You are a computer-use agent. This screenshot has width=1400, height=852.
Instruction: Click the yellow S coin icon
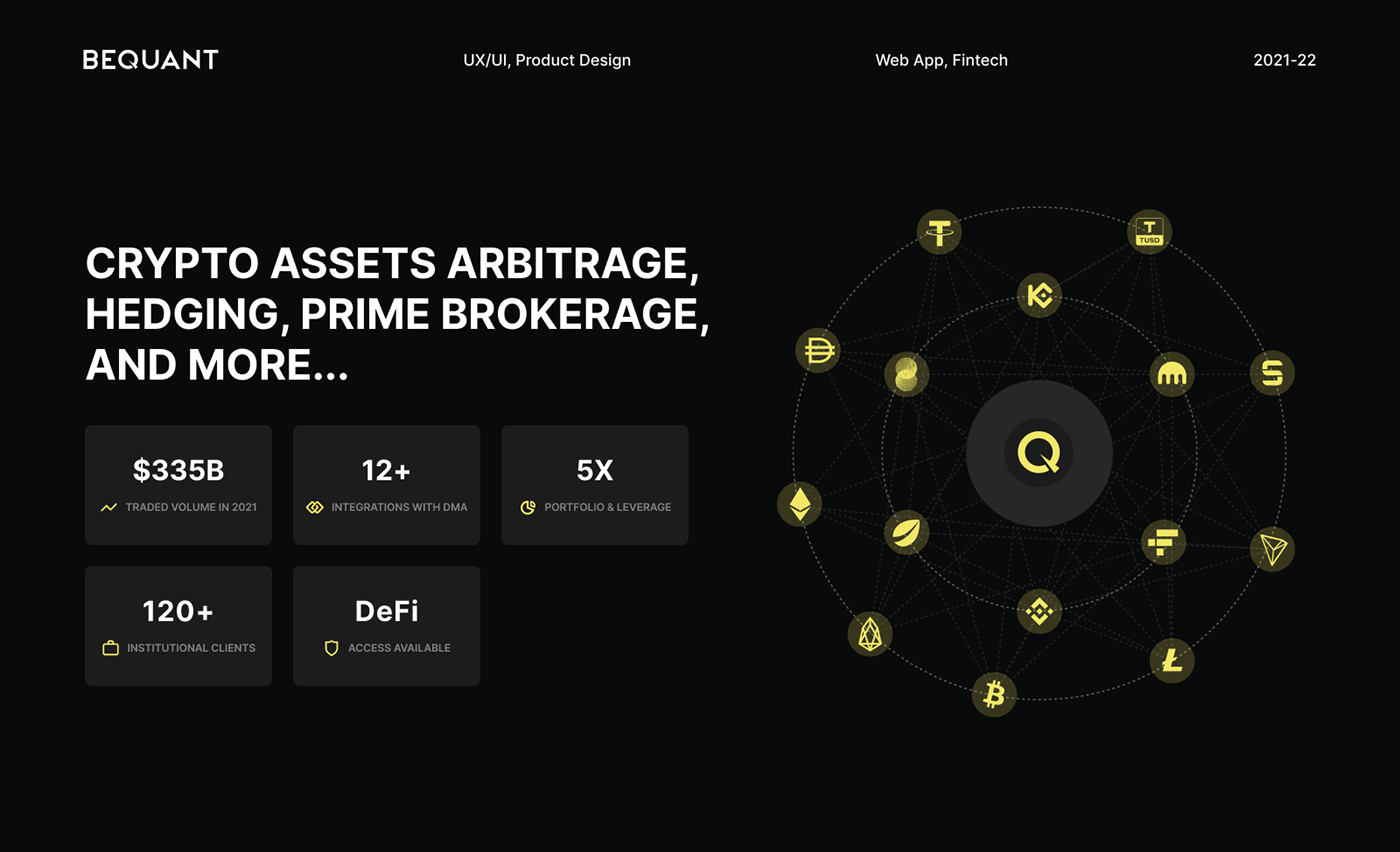tap(1272, 373)
